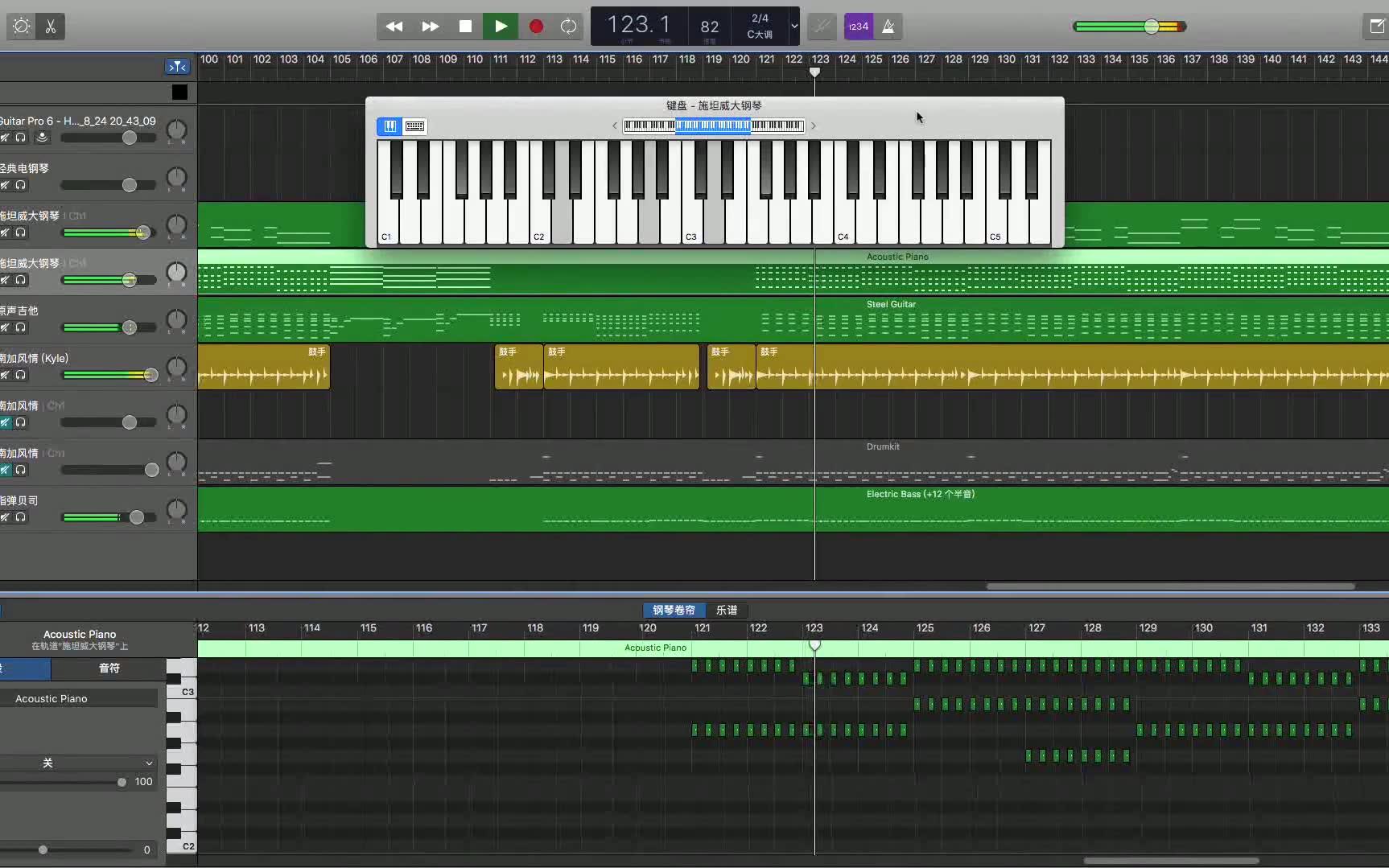Click the Rewind transport button
This screenshot has height=868, width=1389.
[x=394, y=27]
